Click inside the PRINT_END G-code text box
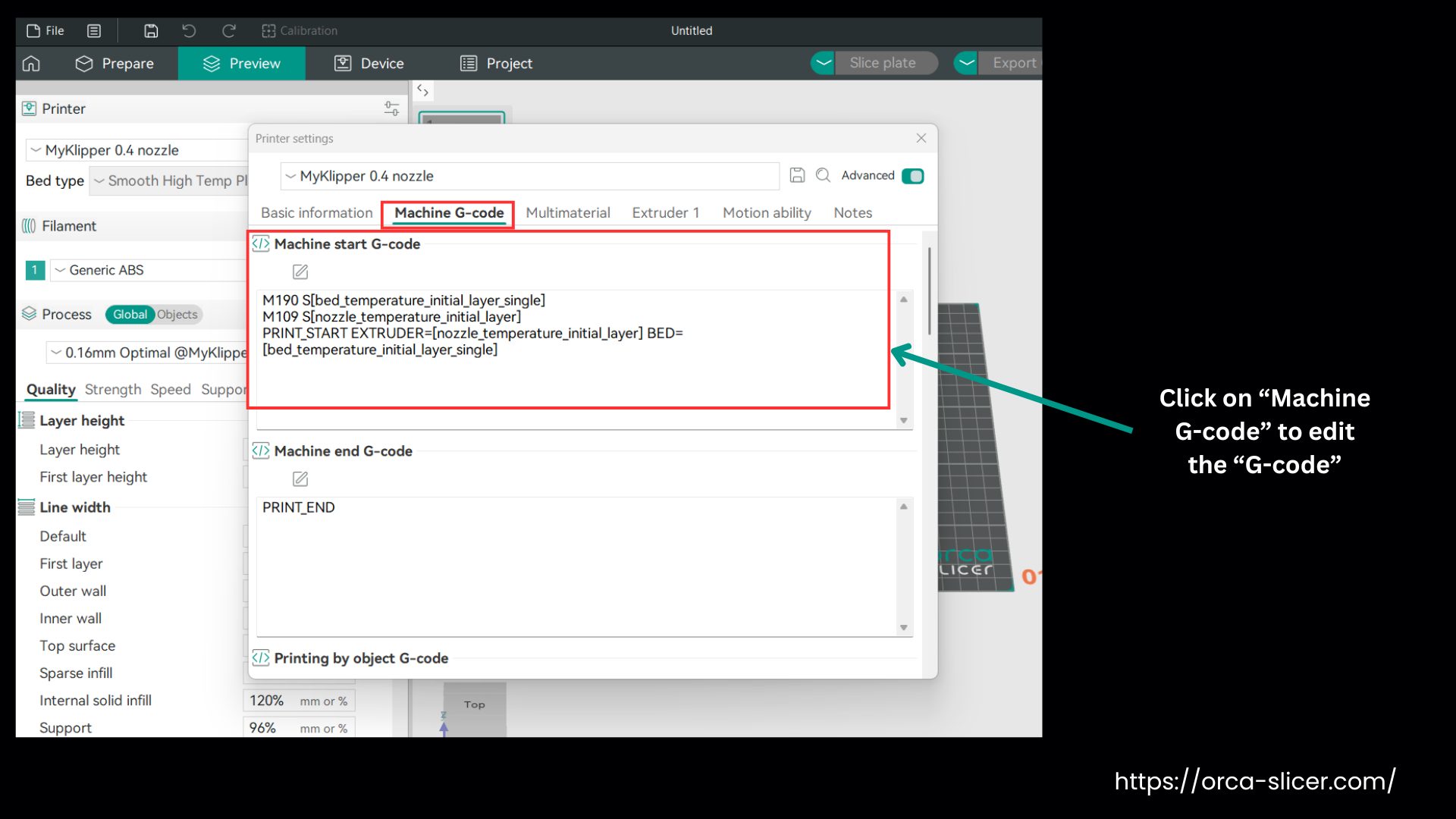 click(x=576, y=566)
